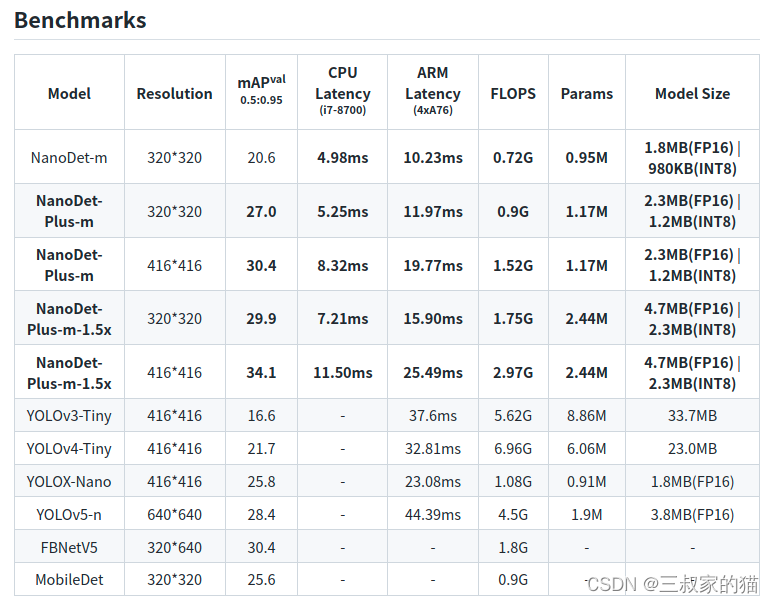Click the "YOLOv4-Tiny" model name cell
774x603 pixels.
[69, 449]
